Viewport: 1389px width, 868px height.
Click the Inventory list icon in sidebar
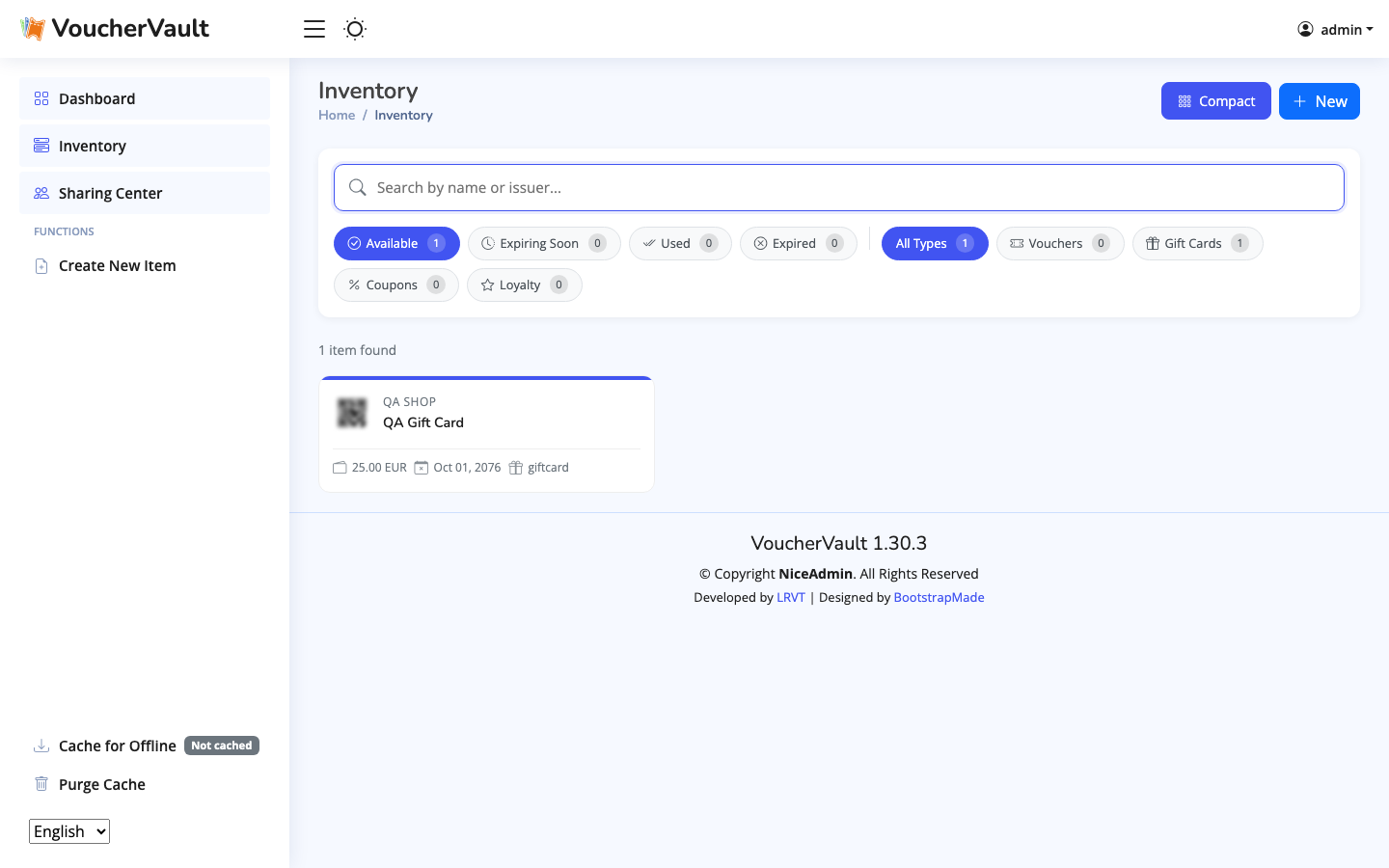point(41,146)
